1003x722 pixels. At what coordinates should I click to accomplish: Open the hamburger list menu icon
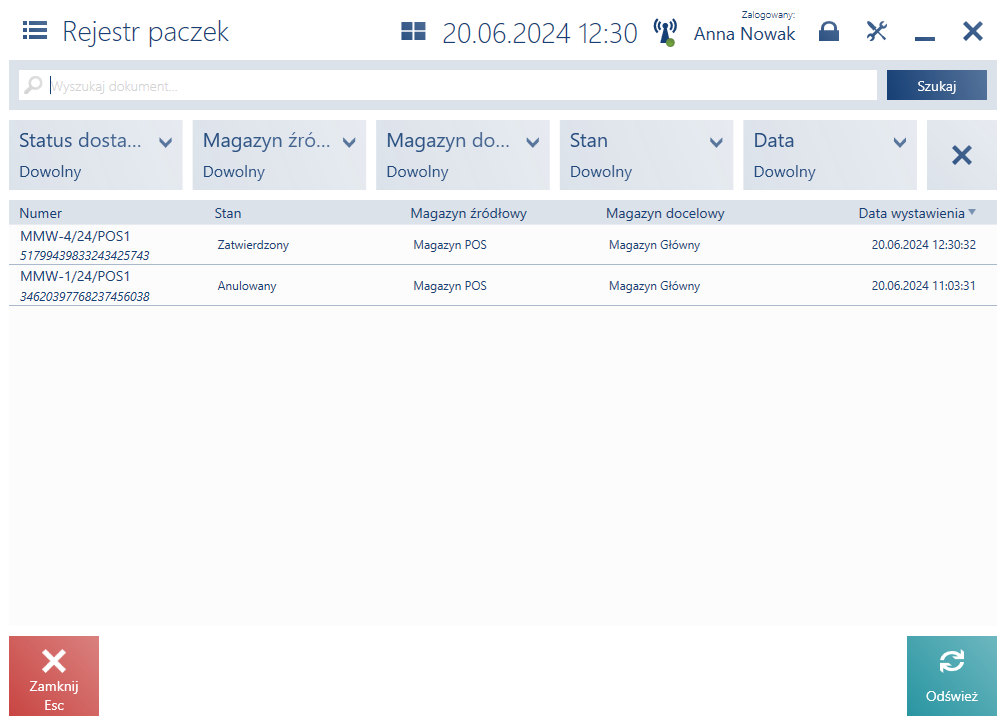click(35, 30)
